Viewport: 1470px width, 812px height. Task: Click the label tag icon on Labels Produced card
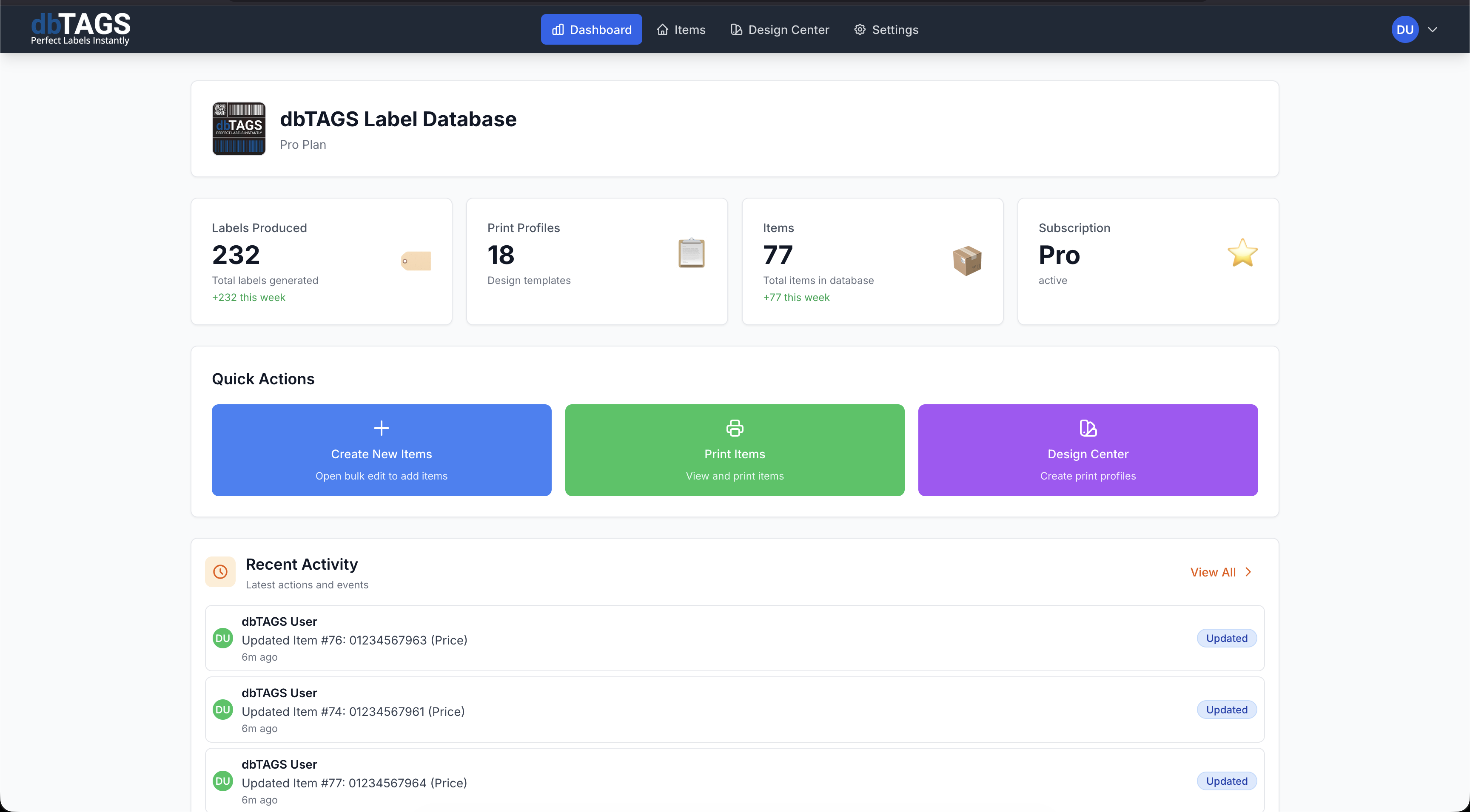point(416,261)
